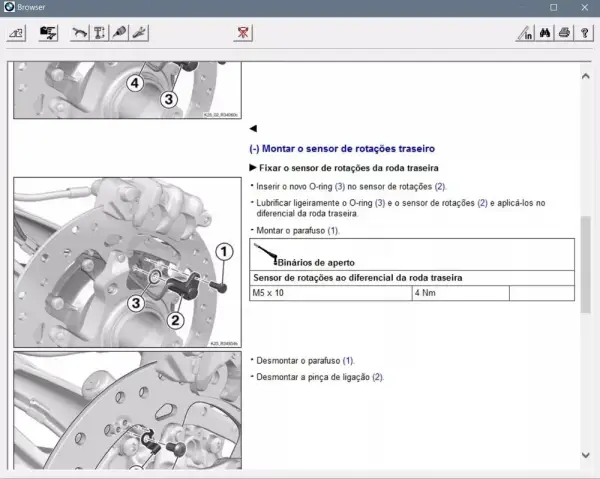600x479 pixels.
Task: Click the first toolbar icon on left
Action: [x=16, y=33]
